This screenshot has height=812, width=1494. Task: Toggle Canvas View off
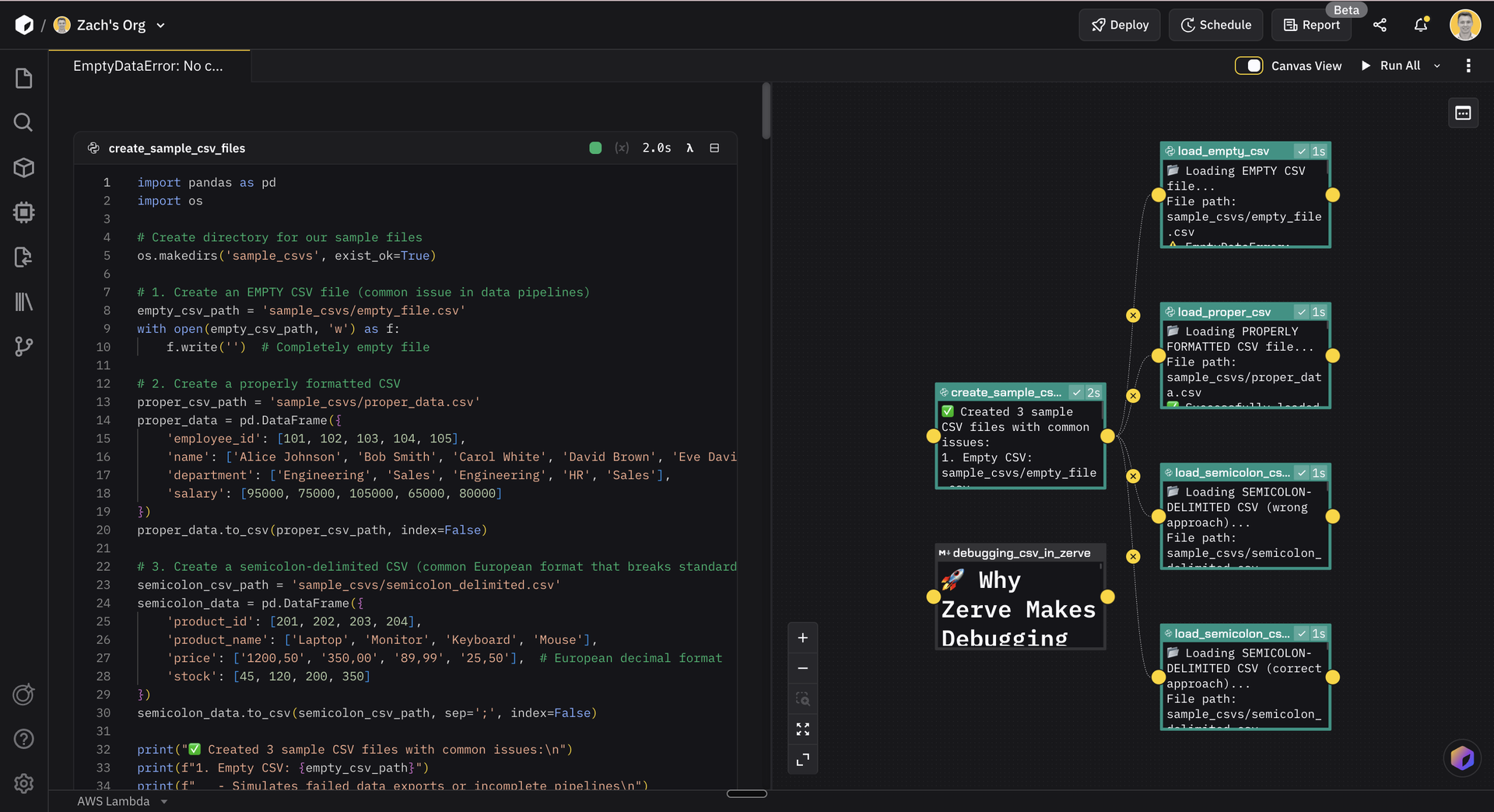pyautogui.click(x=1249, y=65)
